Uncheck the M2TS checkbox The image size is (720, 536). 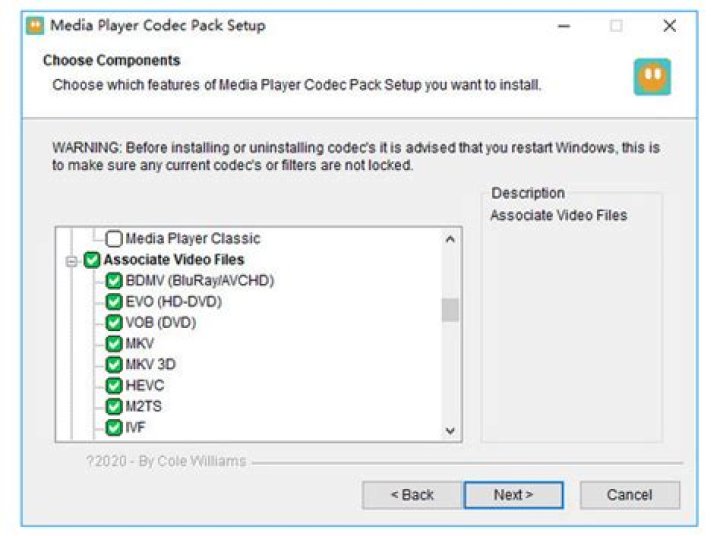(114, 406)
